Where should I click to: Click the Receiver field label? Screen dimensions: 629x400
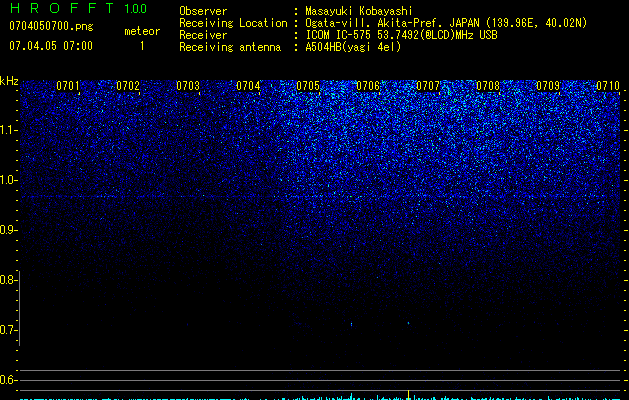click(x=203, y=35)
